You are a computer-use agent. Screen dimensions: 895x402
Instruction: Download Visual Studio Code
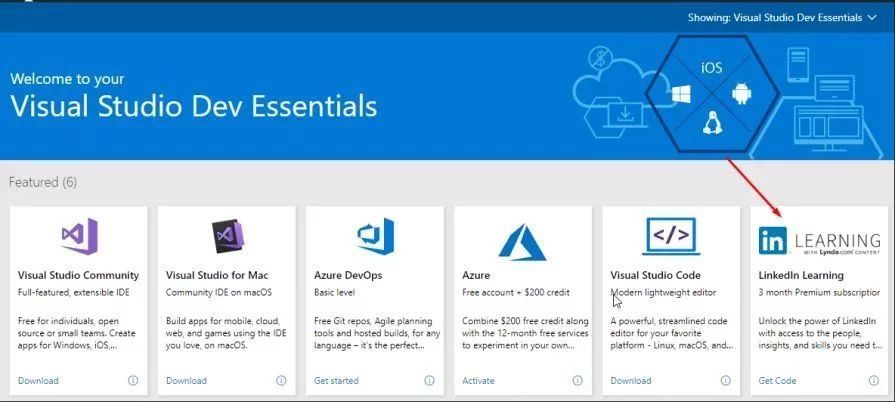click(630, 381)
